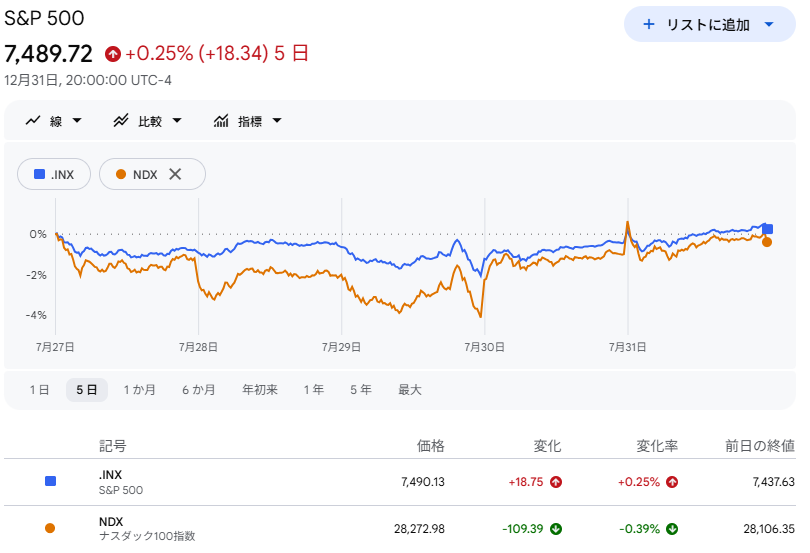Click the price value 28,272.98

(x=419, y=529)
